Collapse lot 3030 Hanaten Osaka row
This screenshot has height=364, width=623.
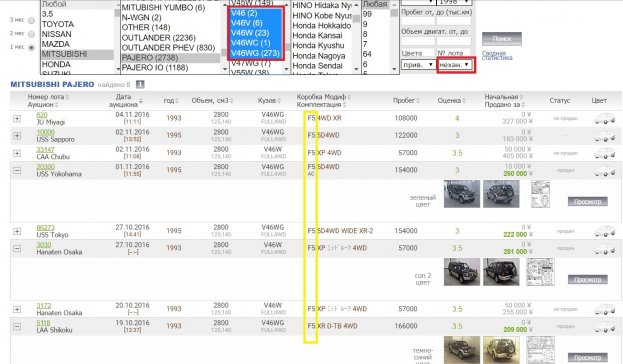point(17,248)
